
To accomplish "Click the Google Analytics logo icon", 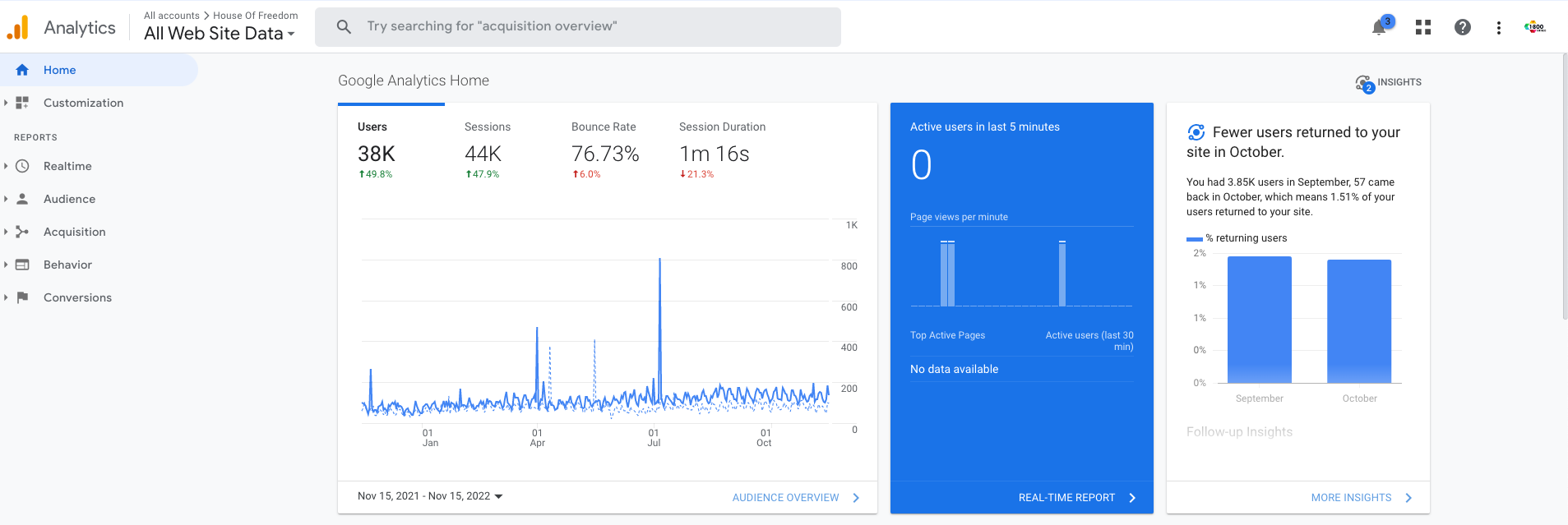I will coord(17,27).
